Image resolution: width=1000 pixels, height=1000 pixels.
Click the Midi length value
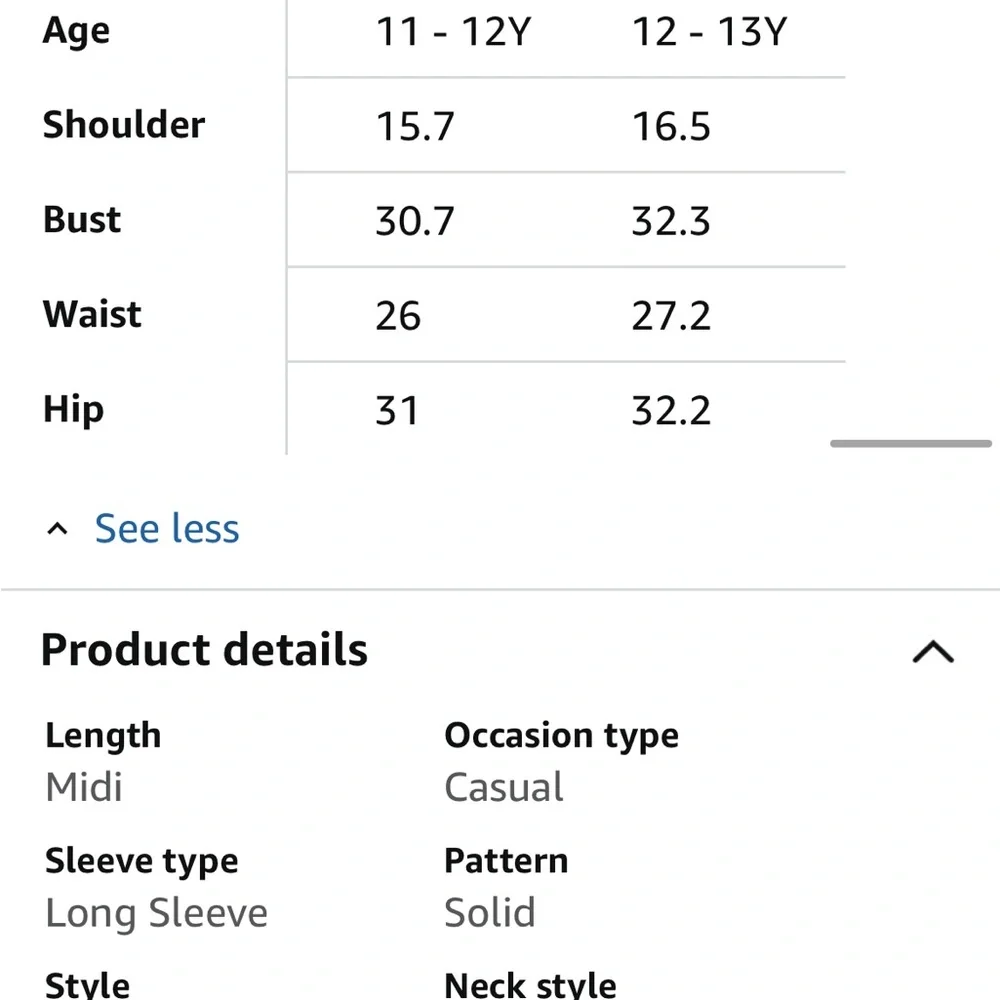84,787
